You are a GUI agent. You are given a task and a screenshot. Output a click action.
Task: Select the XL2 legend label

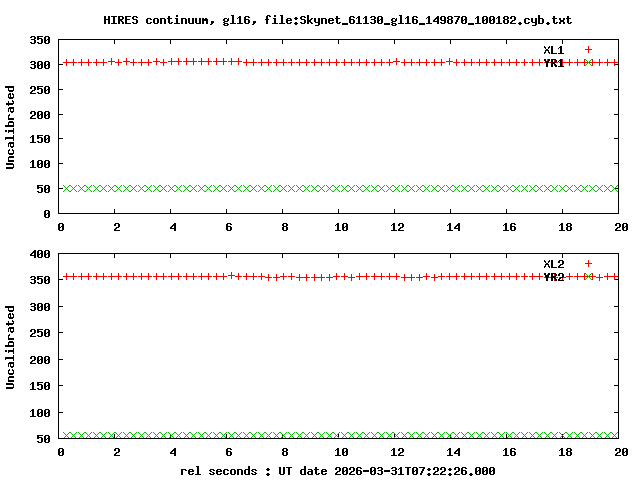553,264
